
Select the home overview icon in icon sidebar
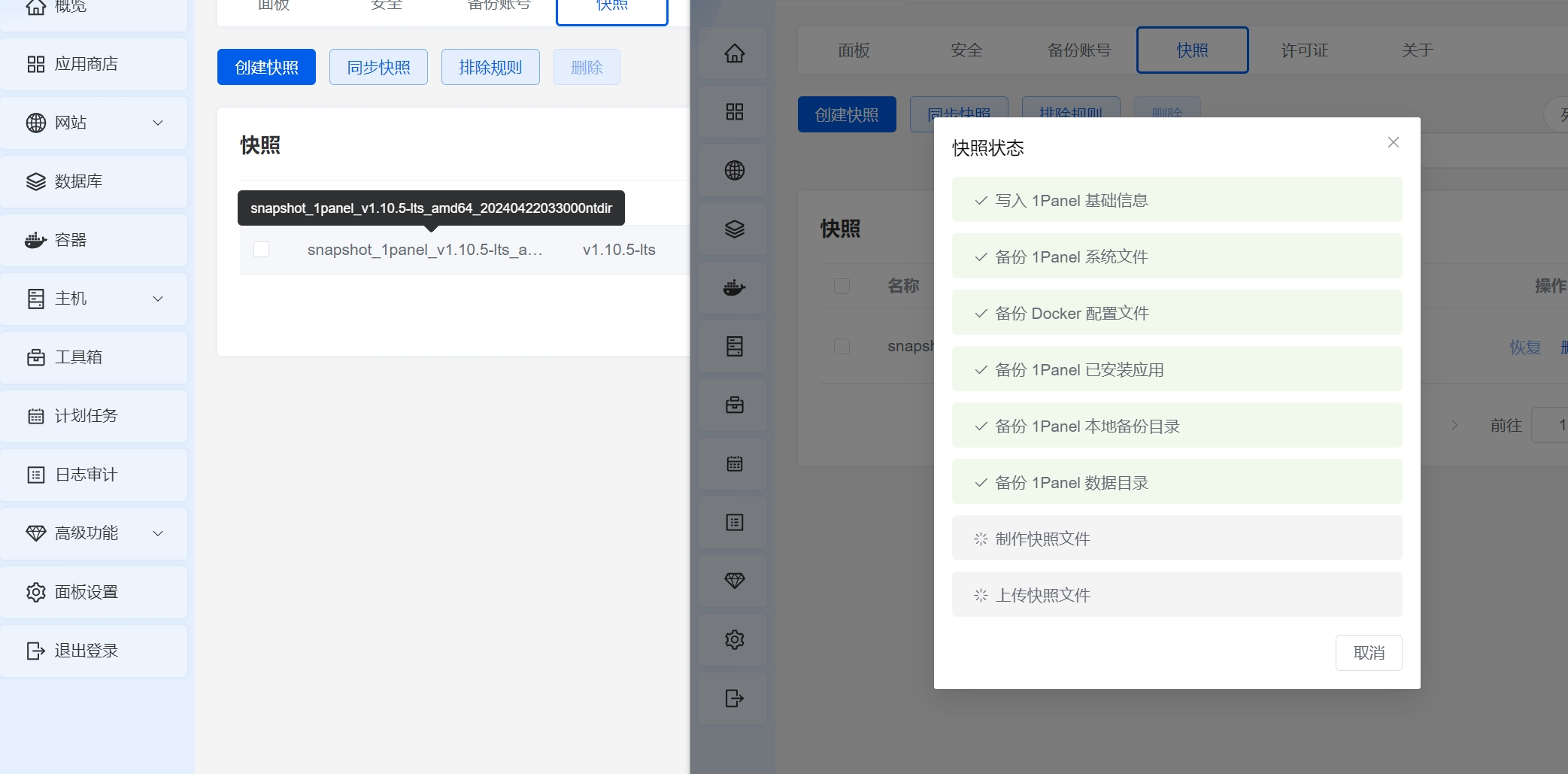733,53
